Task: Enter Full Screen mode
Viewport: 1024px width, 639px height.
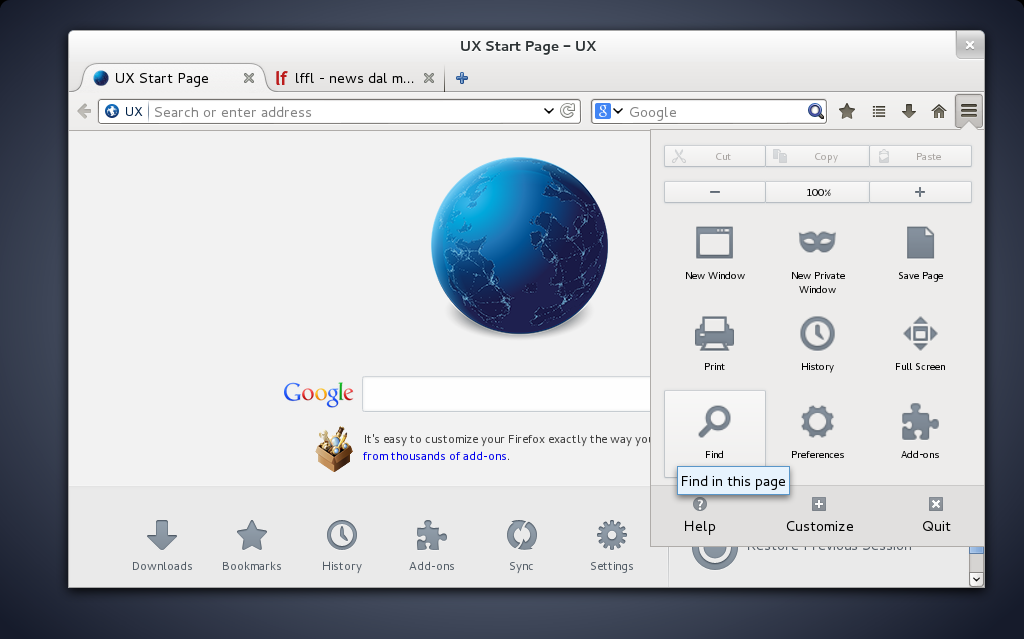Action: (920, 344)
